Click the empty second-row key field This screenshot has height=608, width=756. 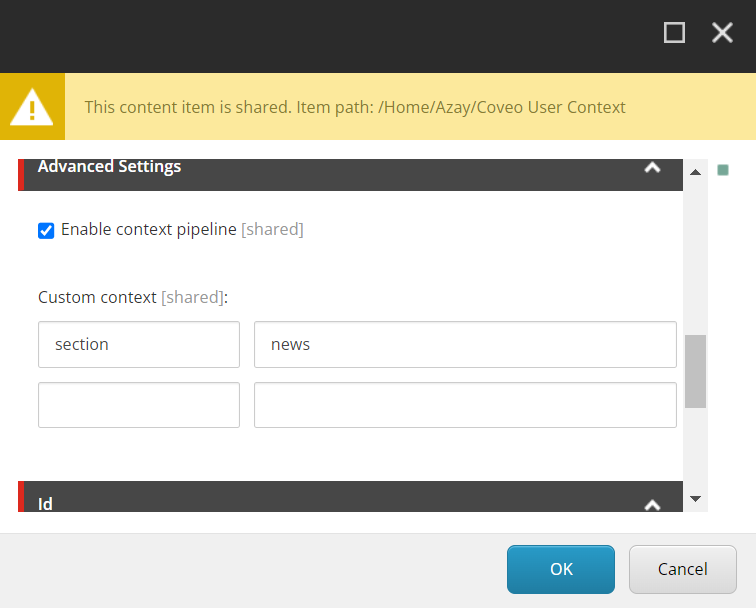coord(139,405)
